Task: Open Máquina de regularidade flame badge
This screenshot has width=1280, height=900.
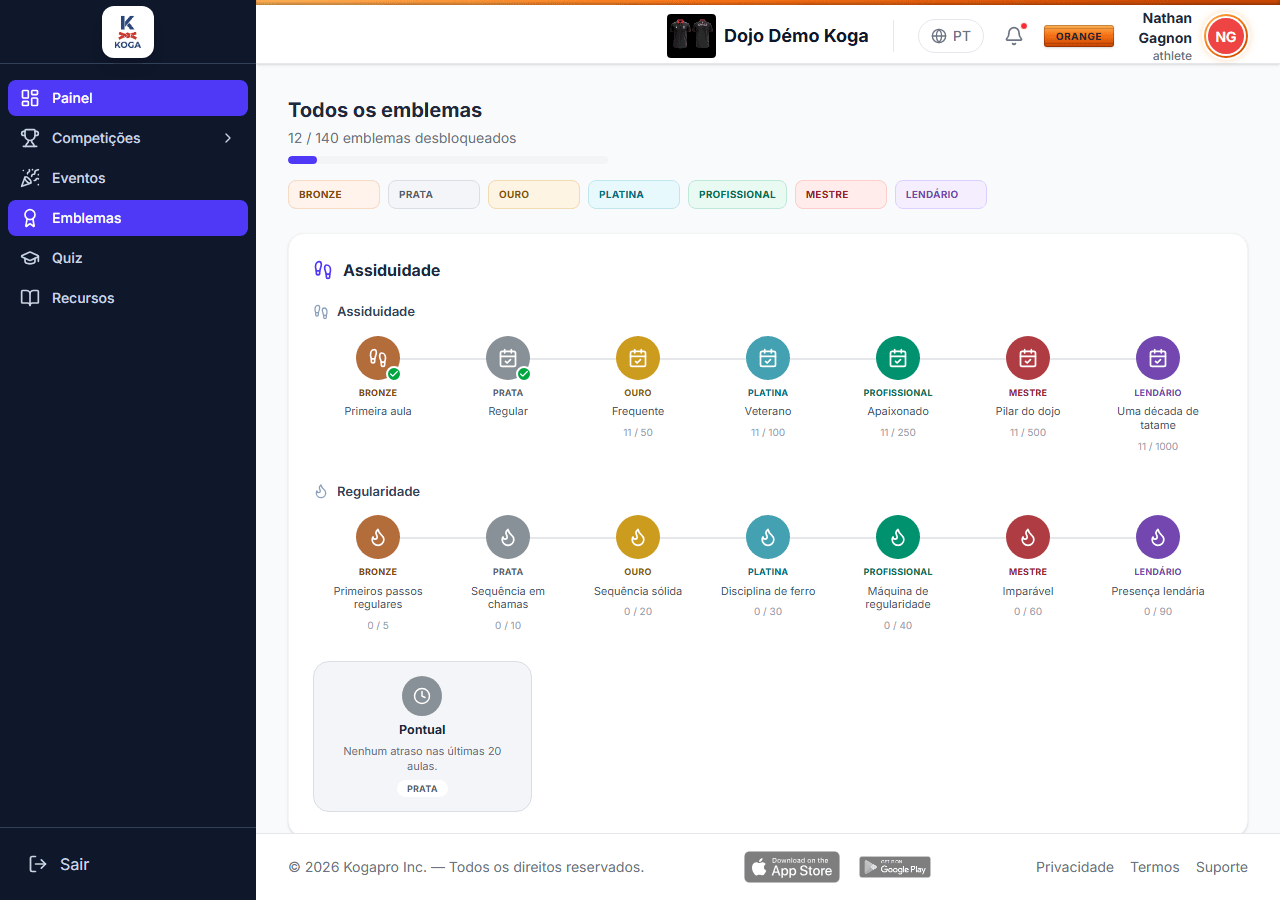Action: 898,537
